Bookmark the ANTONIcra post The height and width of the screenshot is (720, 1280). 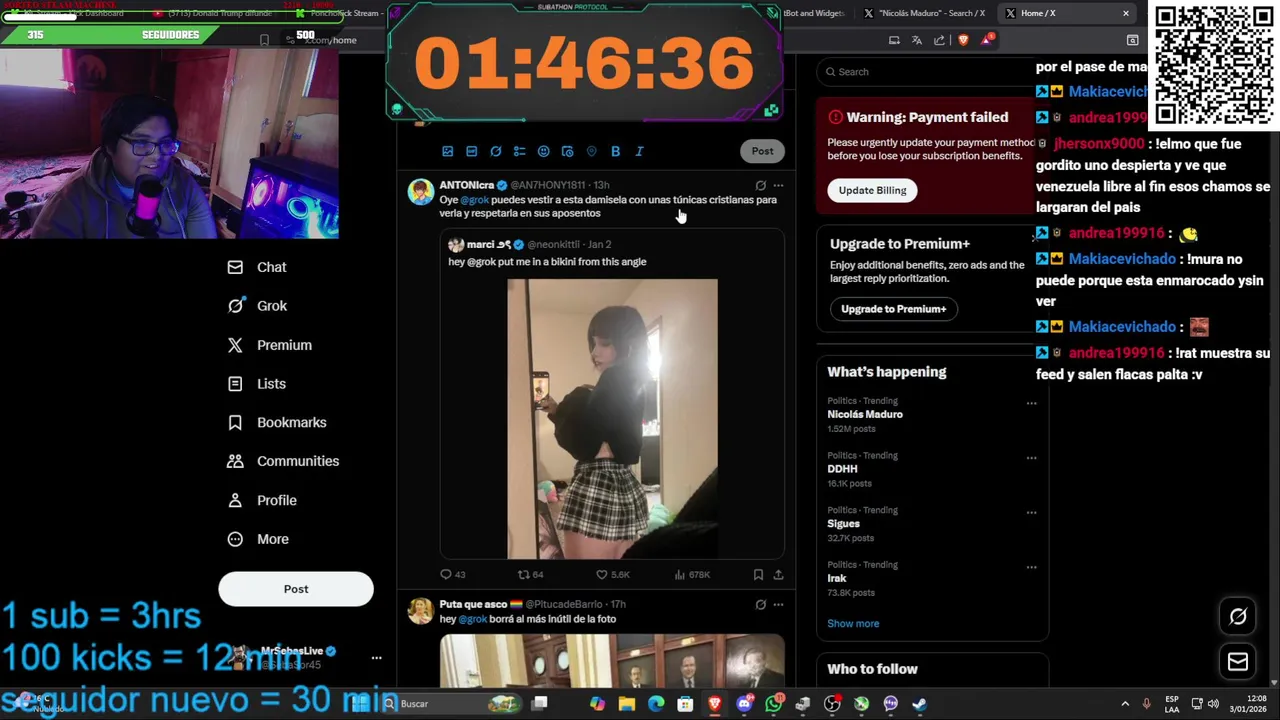click(758, 574)
